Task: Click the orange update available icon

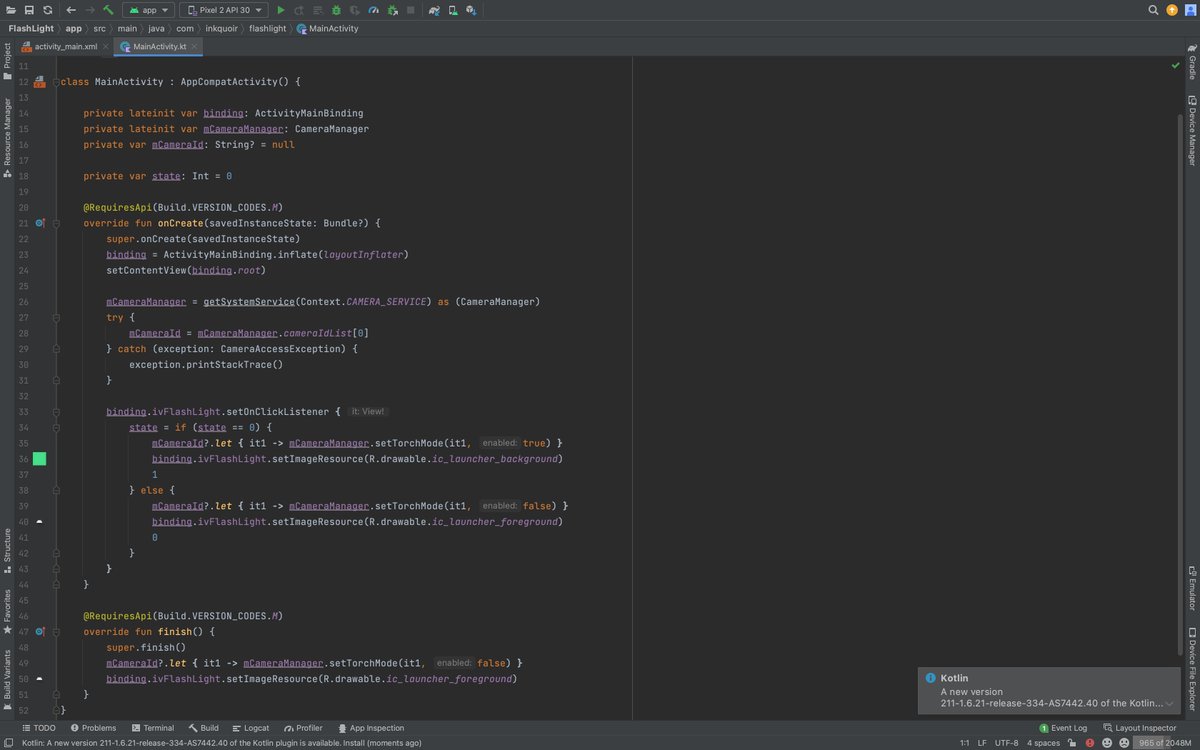Action: [1172, 10]
